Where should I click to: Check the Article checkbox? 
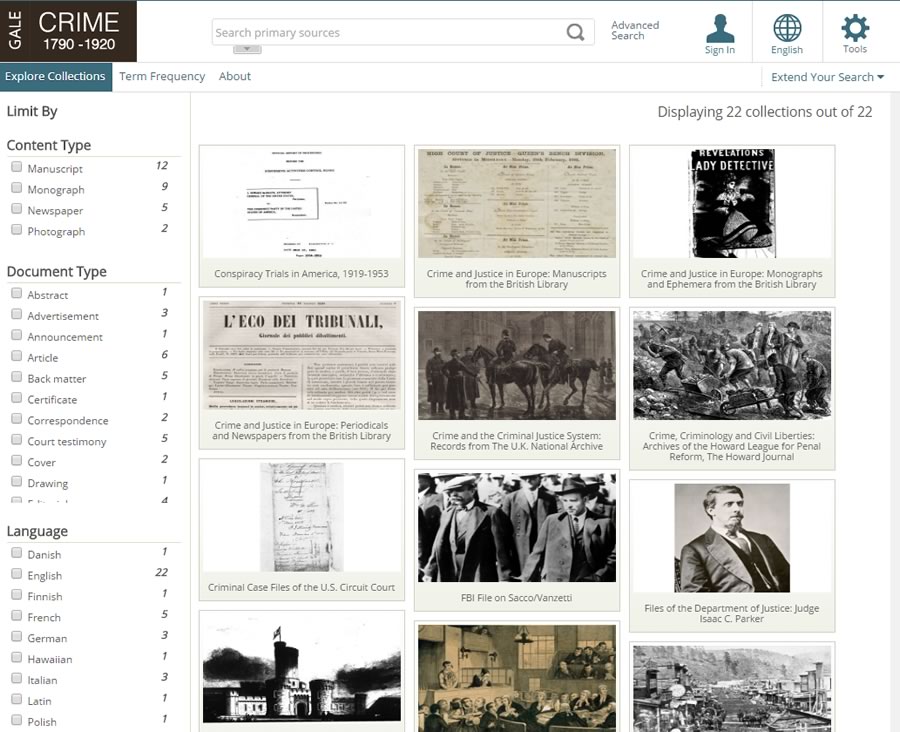point(17,356)
